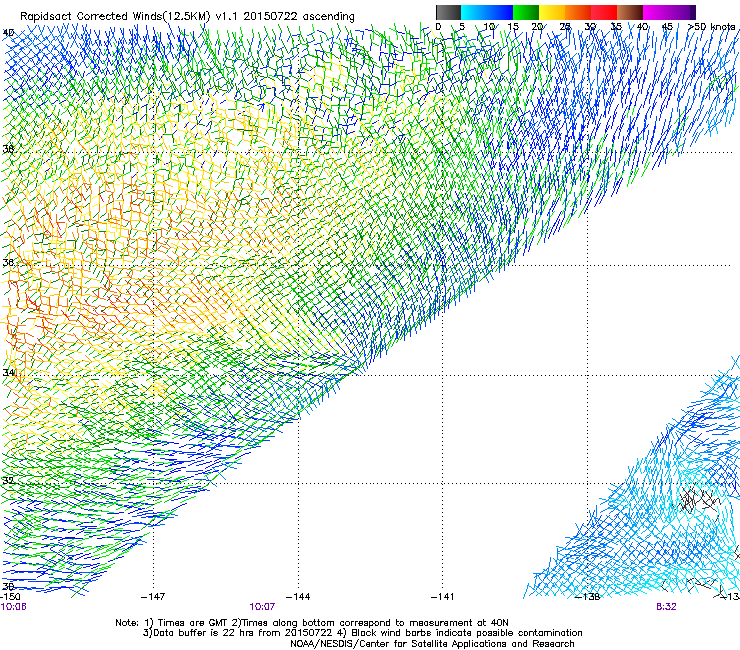Click the longitude "-138" label on the bottom axis
This screenshot has height=650, width=740.
588,597
